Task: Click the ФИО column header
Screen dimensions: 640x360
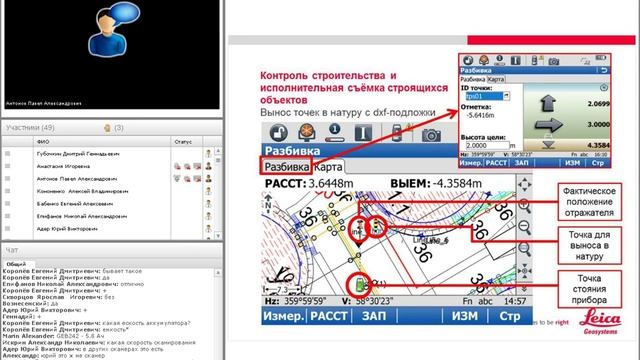Action: pos(102,142)
